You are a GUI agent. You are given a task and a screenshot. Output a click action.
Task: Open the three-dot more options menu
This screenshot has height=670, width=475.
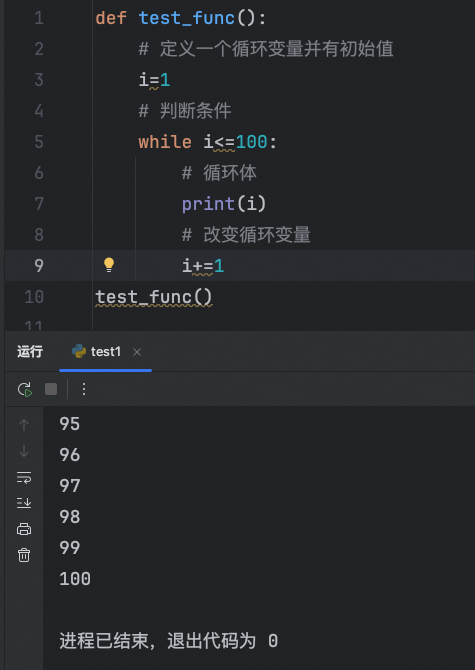coord(84,389)
